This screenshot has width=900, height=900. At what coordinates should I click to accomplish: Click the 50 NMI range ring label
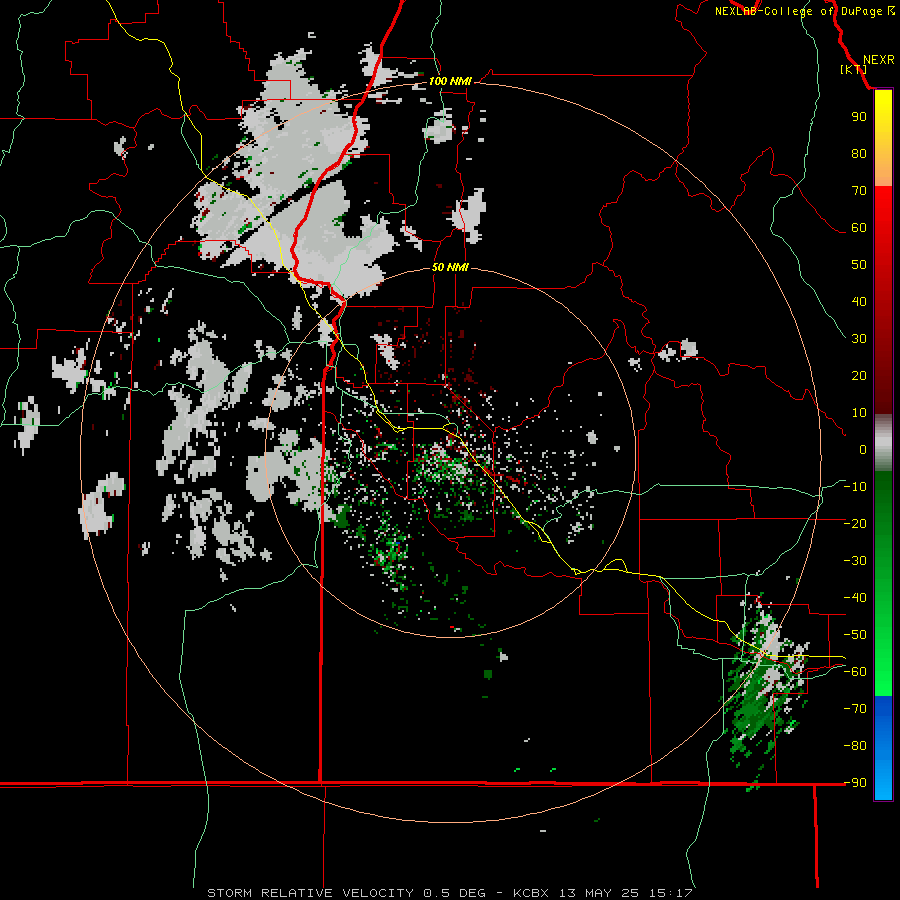click(x=450, y=267)
